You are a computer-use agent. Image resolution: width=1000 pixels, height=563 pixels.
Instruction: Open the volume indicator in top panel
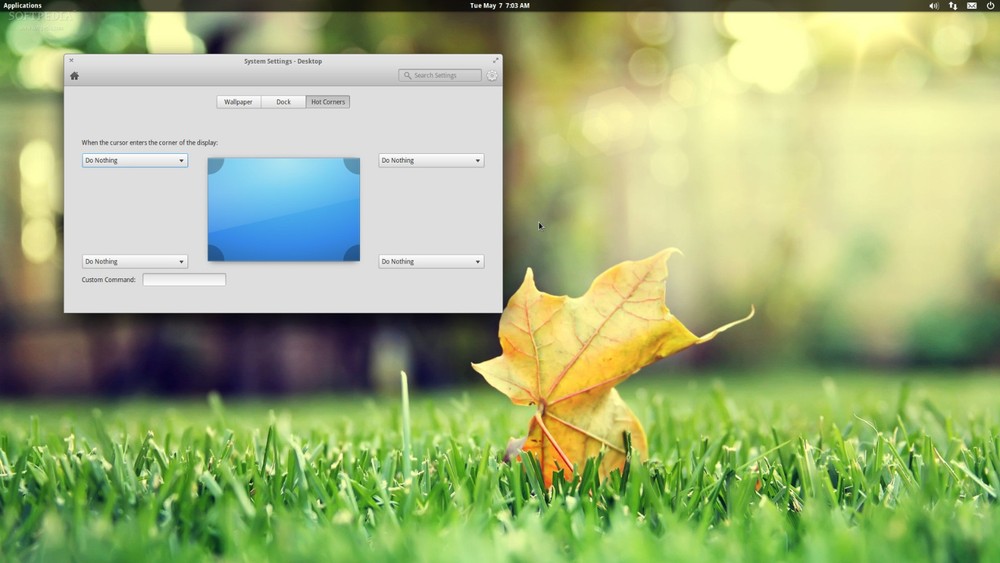(x=934, y=6)
